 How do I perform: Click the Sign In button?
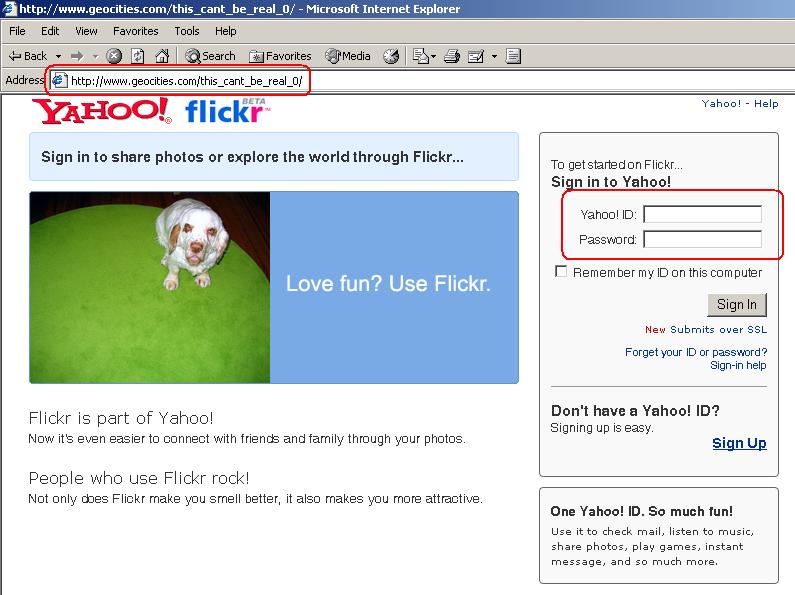tap(737, 305)
